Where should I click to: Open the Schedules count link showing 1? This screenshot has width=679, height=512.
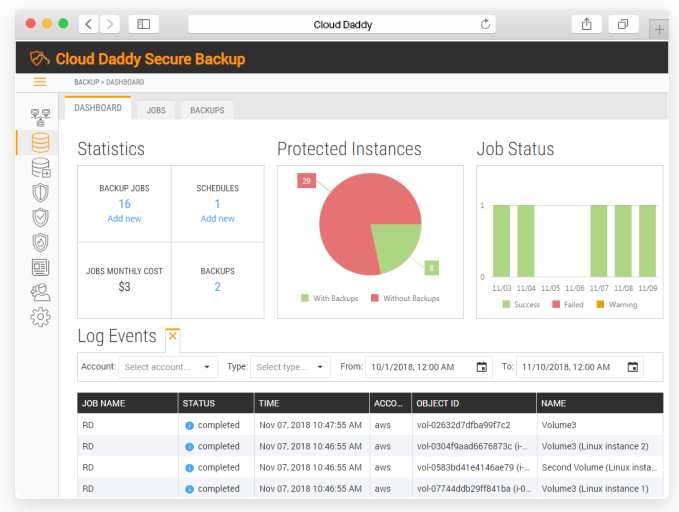click(217, 204)
